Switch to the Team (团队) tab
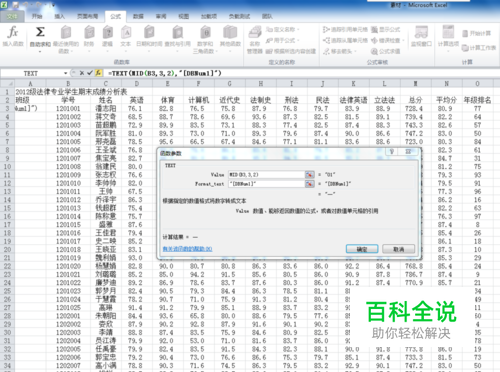500x372 pixels. (267, 16)
